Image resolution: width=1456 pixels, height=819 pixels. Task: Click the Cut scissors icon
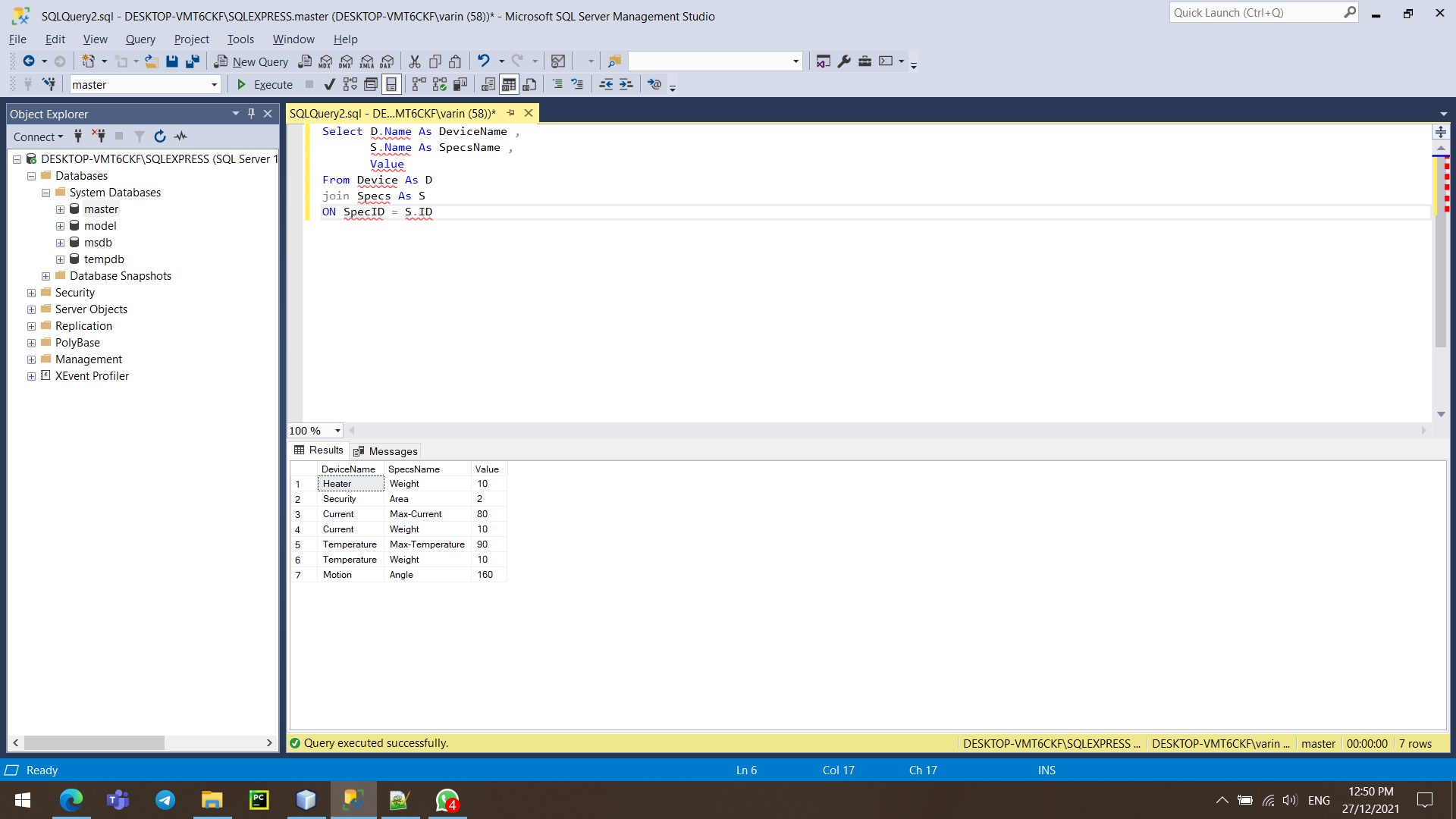coord(415,61)
